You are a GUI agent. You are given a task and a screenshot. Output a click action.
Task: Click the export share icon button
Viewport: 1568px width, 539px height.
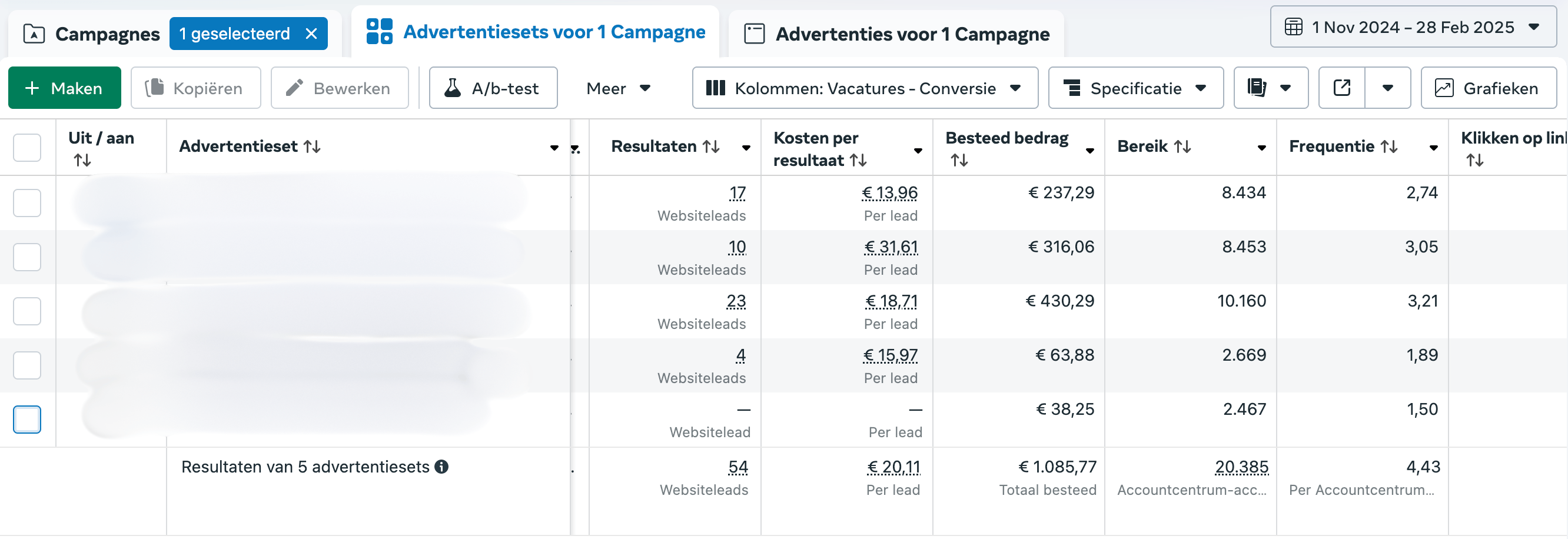point(1341,88)
